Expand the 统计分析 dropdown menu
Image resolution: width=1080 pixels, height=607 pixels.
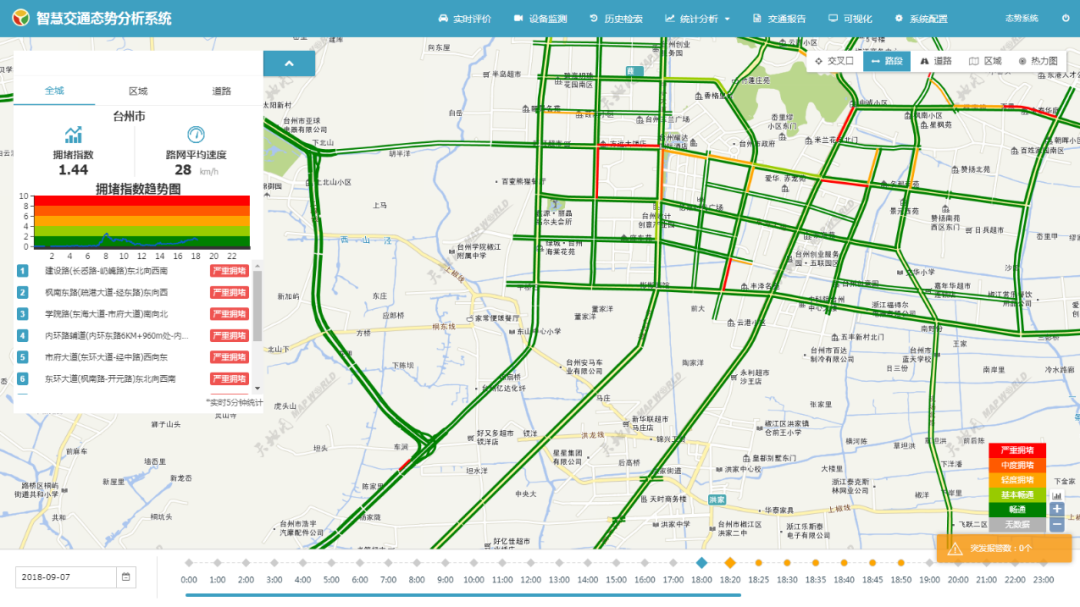[x=697, y=19]
